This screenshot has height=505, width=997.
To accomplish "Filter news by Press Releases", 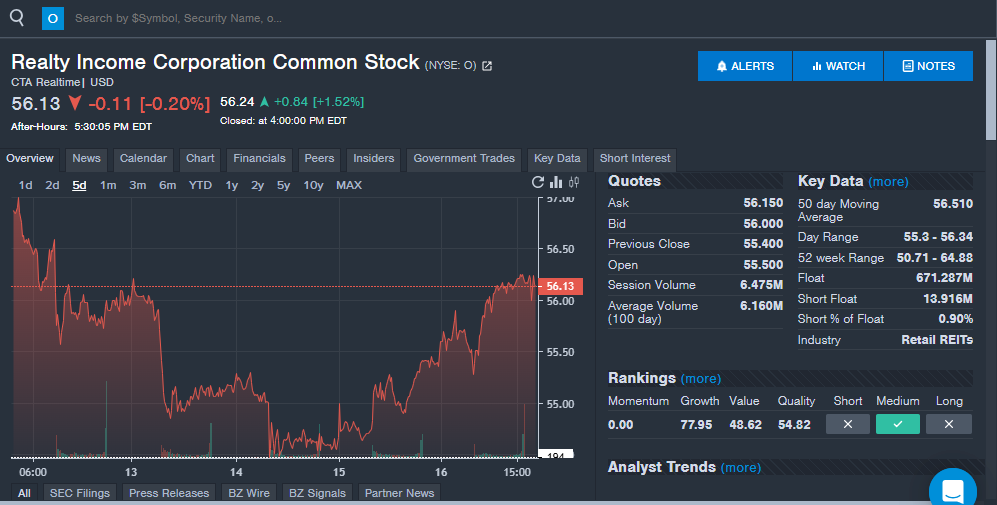I will tap(168, 494).
